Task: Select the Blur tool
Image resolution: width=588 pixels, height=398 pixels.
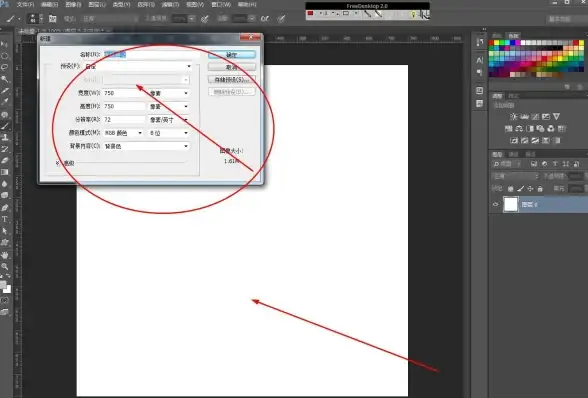Action: point(4,184)
